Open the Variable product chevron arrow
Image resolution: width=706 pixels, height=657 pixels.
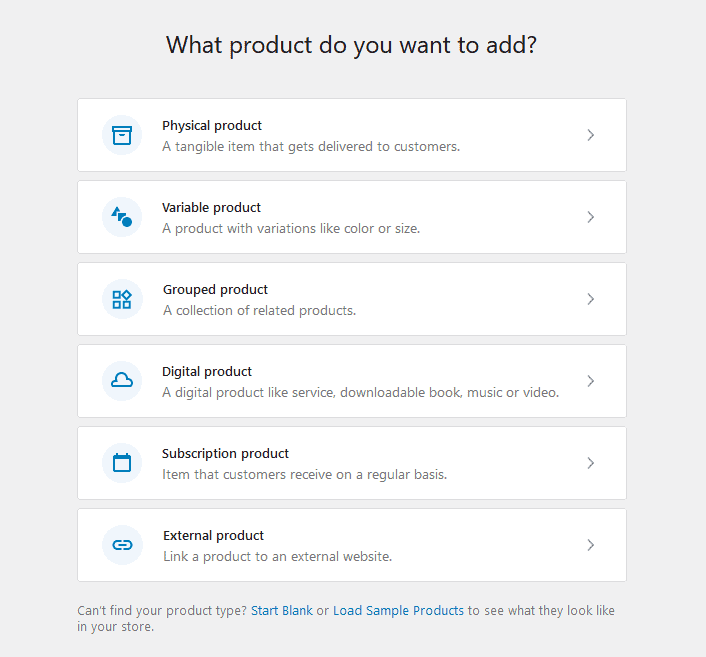click(x=591, y=217)
